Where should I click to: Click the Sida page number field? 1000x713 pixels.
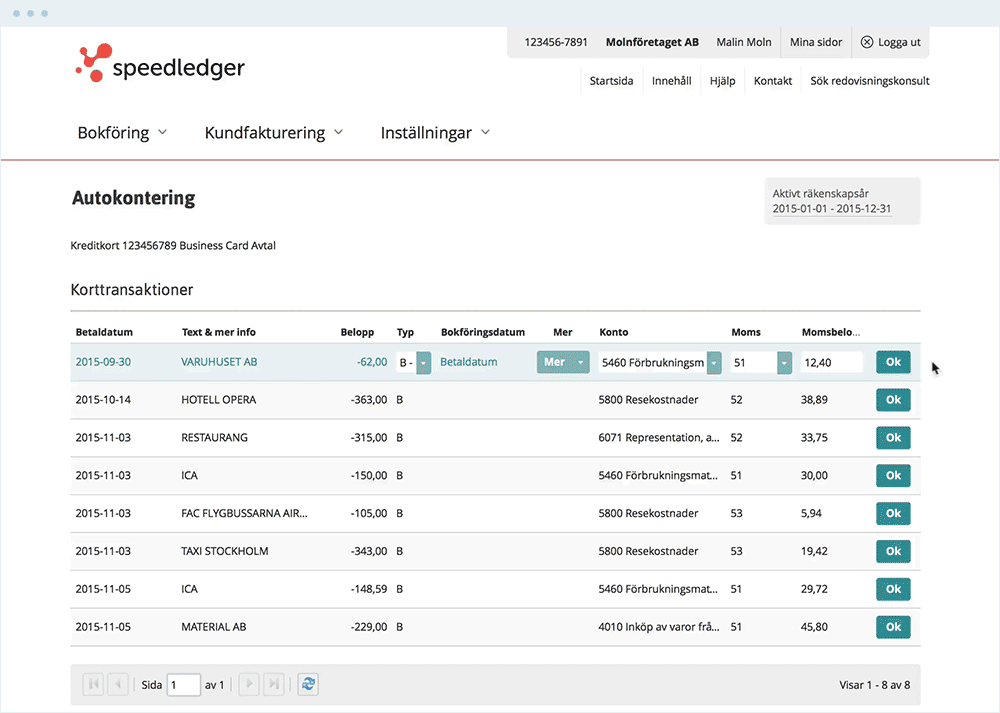click(x=183, y=685)
